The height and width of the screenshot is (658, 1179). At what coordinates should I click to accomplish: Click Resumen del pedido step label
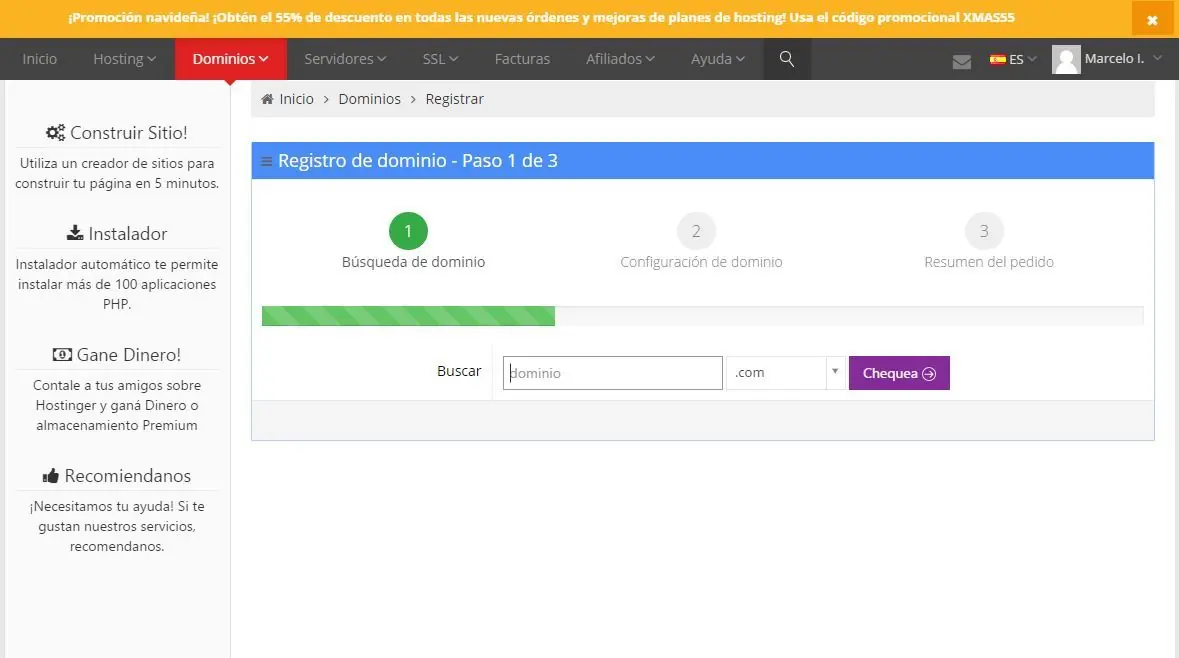[989, 262]
